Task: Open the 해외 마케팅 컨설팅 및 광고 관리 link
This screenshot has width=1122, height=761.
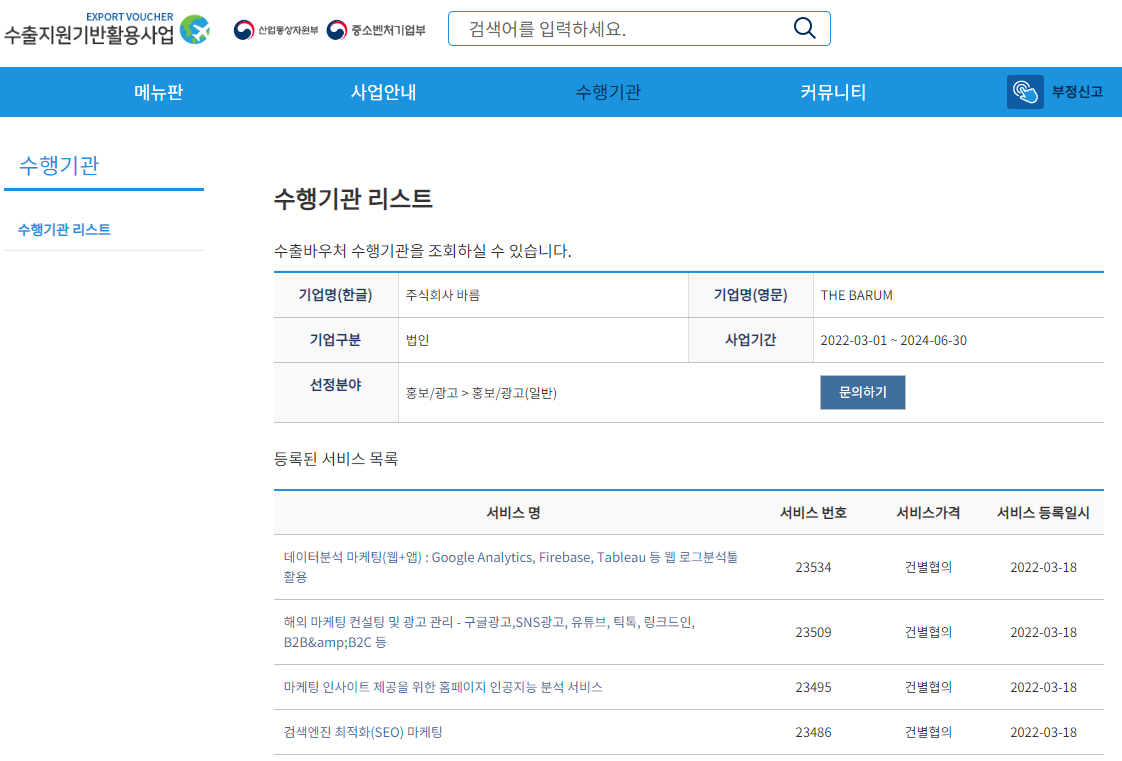Action: coord(489,632)
